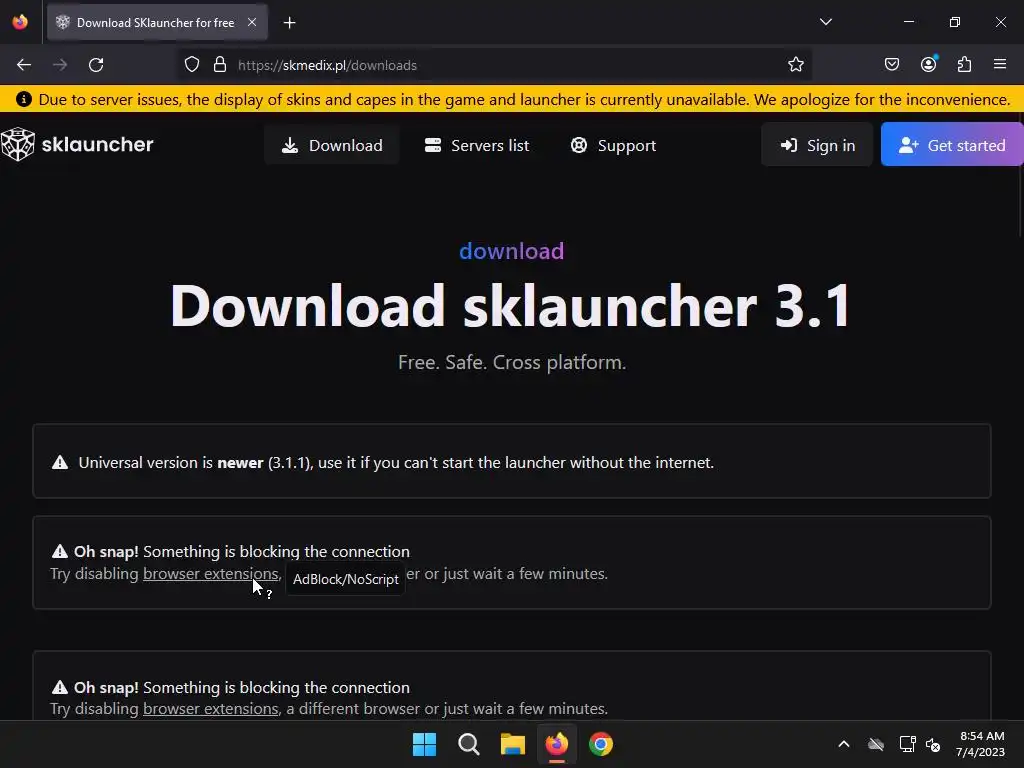Close the Download SKlauncher tab
This screenshot has height=768, width=1024.
tap(252, 22)
